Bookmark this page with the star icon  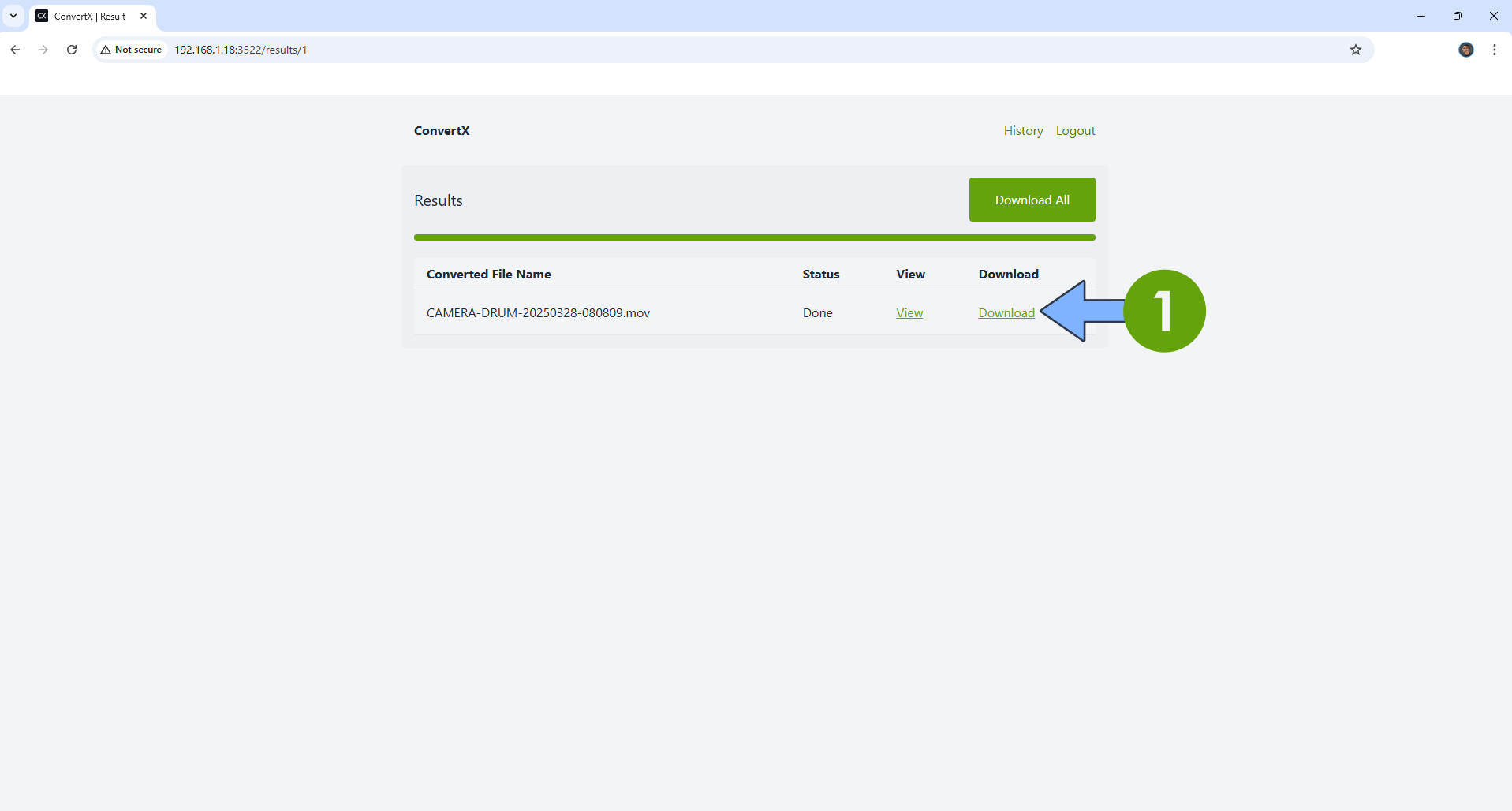tap(1356, 50)
